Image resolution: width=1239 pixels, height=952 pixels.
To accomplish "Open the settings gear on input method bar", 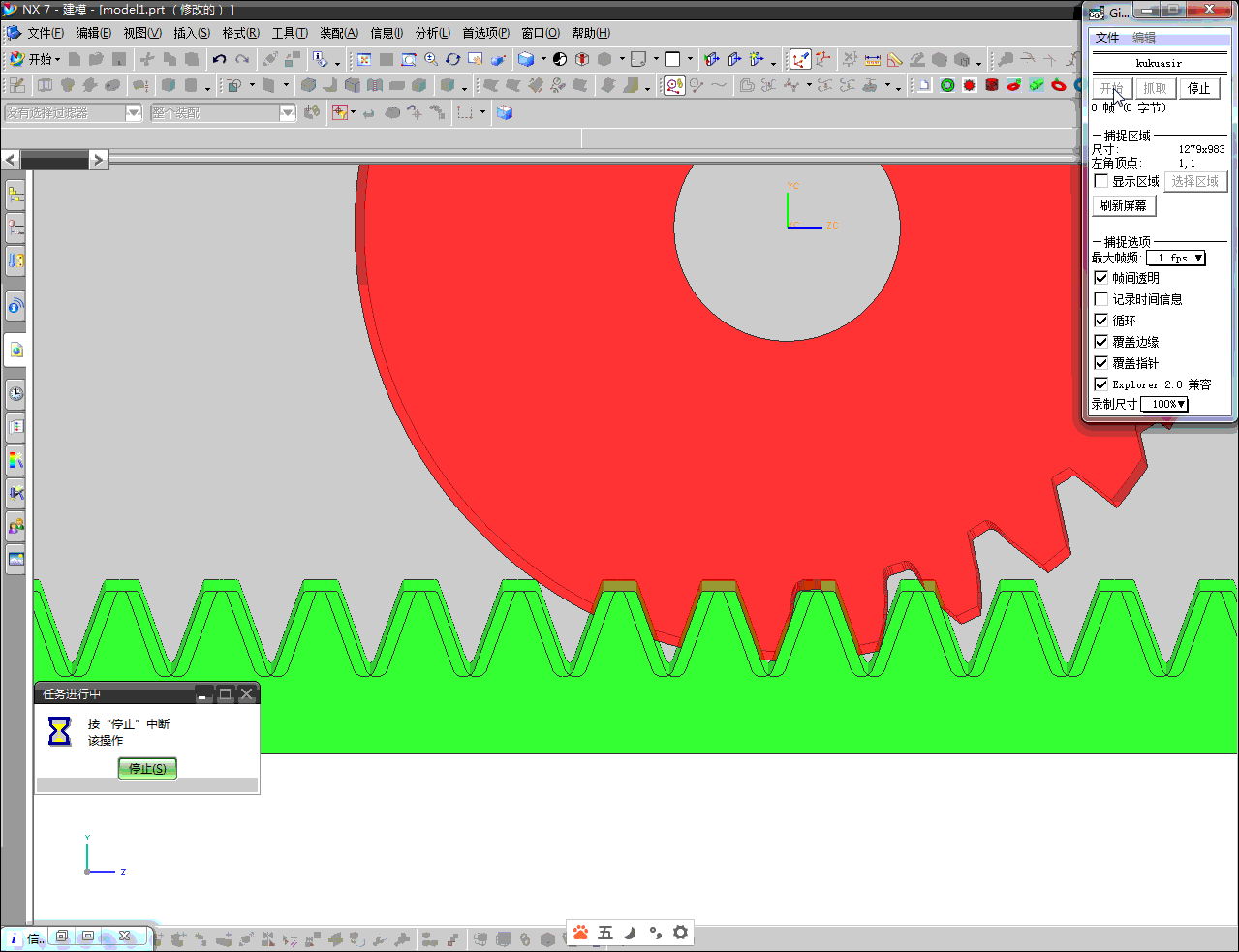I will pos(680,933).
